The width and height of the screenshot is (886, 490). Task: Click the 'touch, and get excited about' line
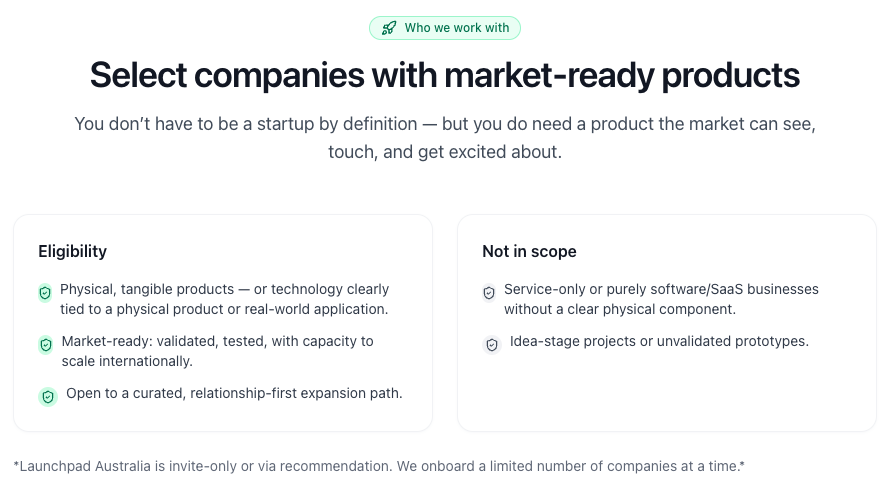point(445,153)
